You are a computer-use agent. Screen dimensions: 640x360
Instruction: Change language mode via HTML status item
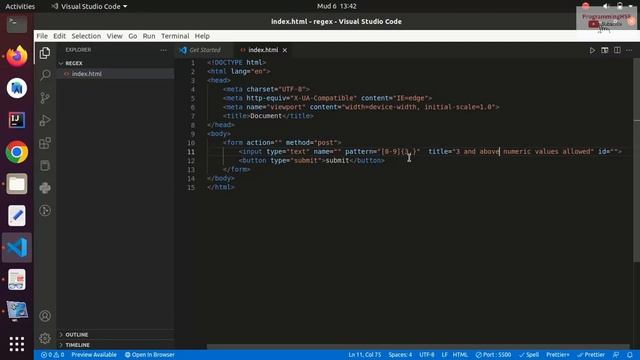pos(460,355)
